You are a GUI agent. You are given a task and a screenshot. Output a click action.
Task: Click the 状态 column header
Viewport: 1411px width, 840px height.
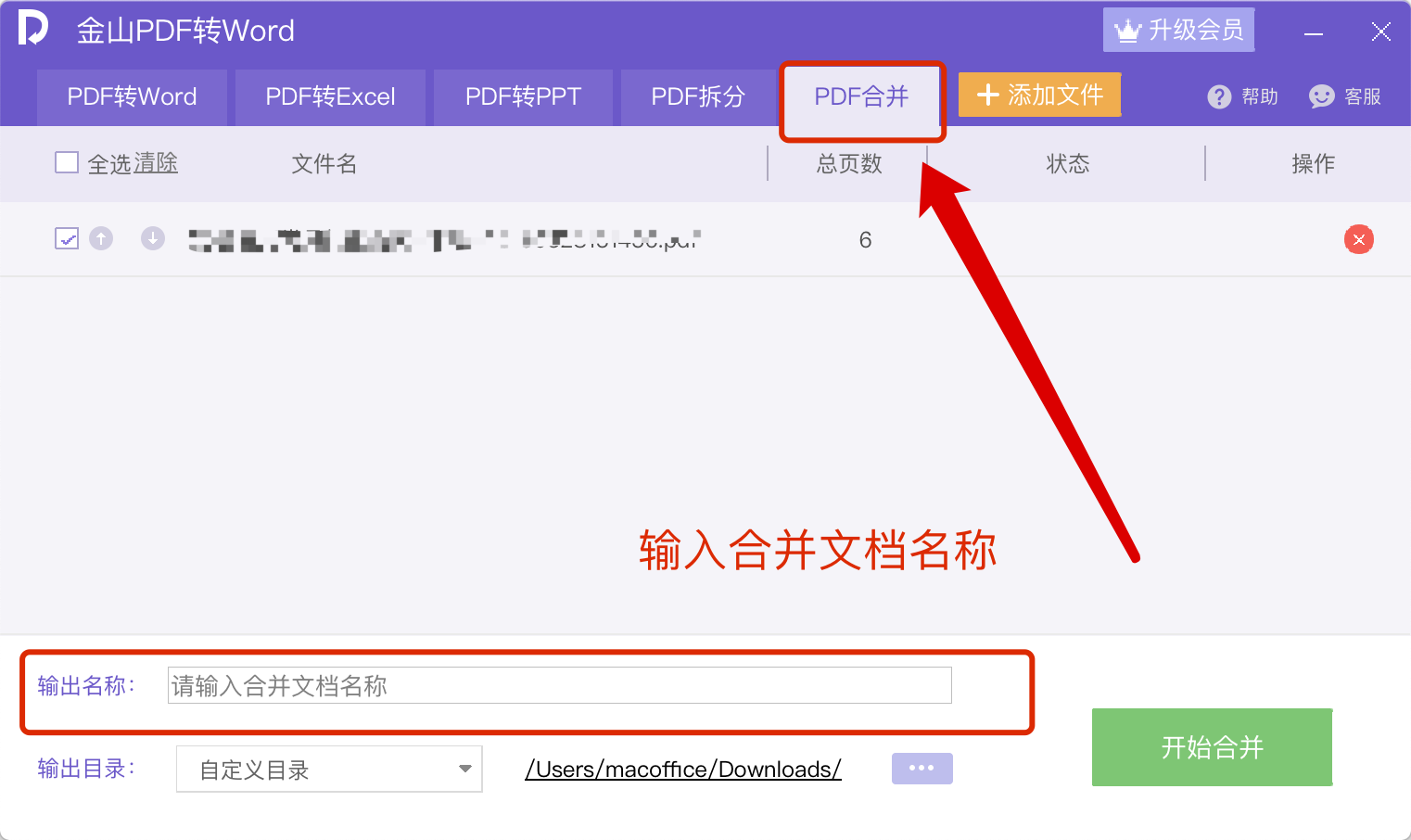pyautogui.click(x=1067, y=164)
